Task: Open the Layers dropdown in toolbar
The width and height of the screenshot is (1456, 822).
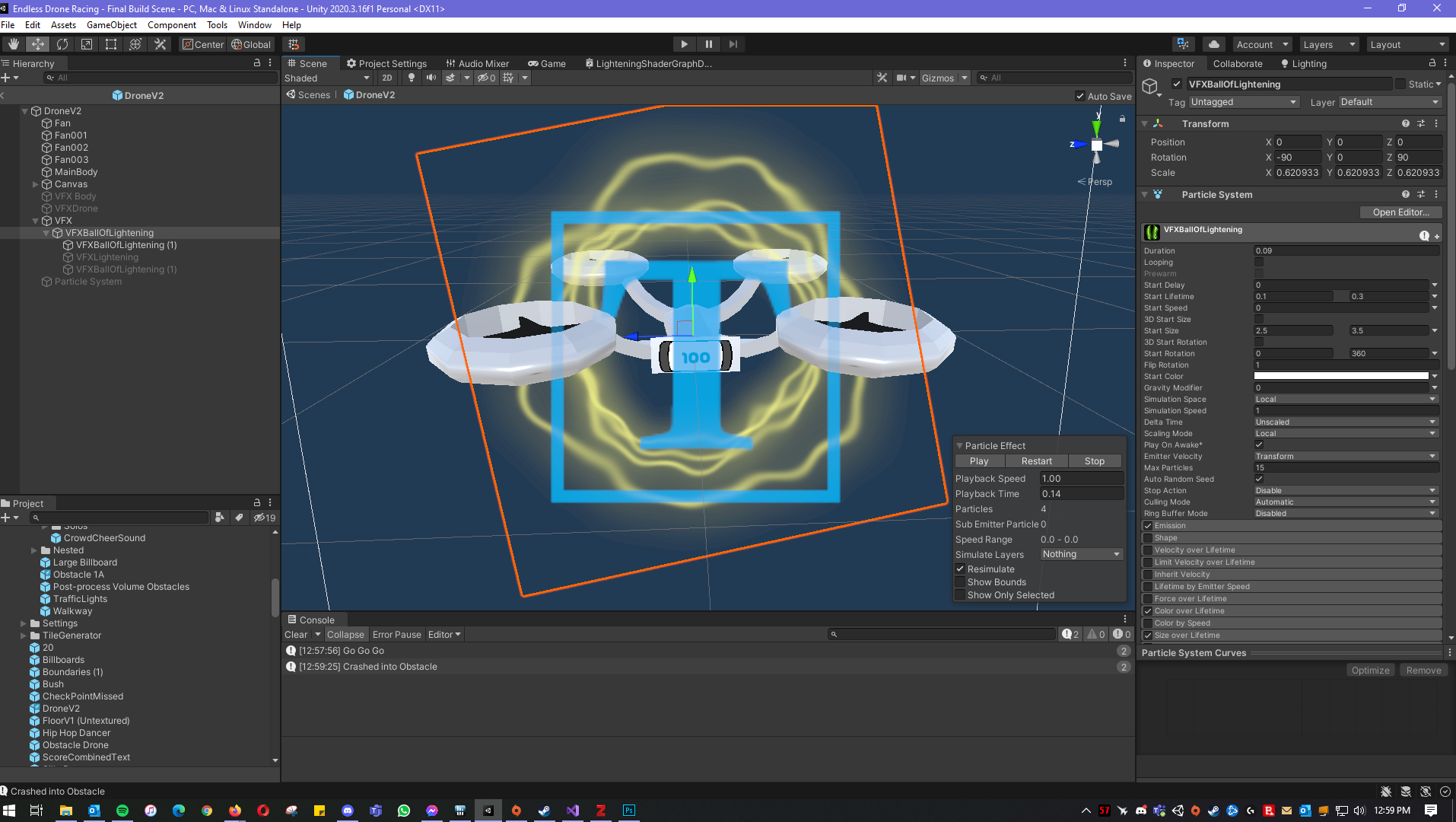Action: point(1327,44)
